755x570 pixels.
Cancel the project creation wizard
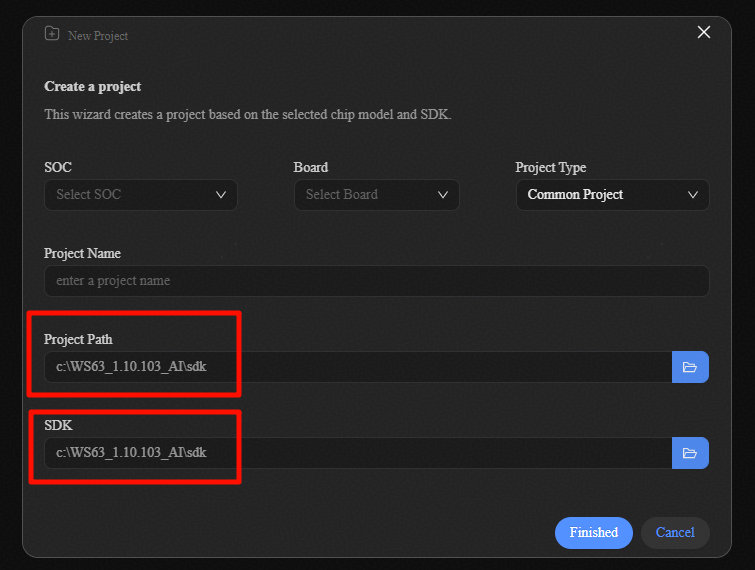point(674,532)
